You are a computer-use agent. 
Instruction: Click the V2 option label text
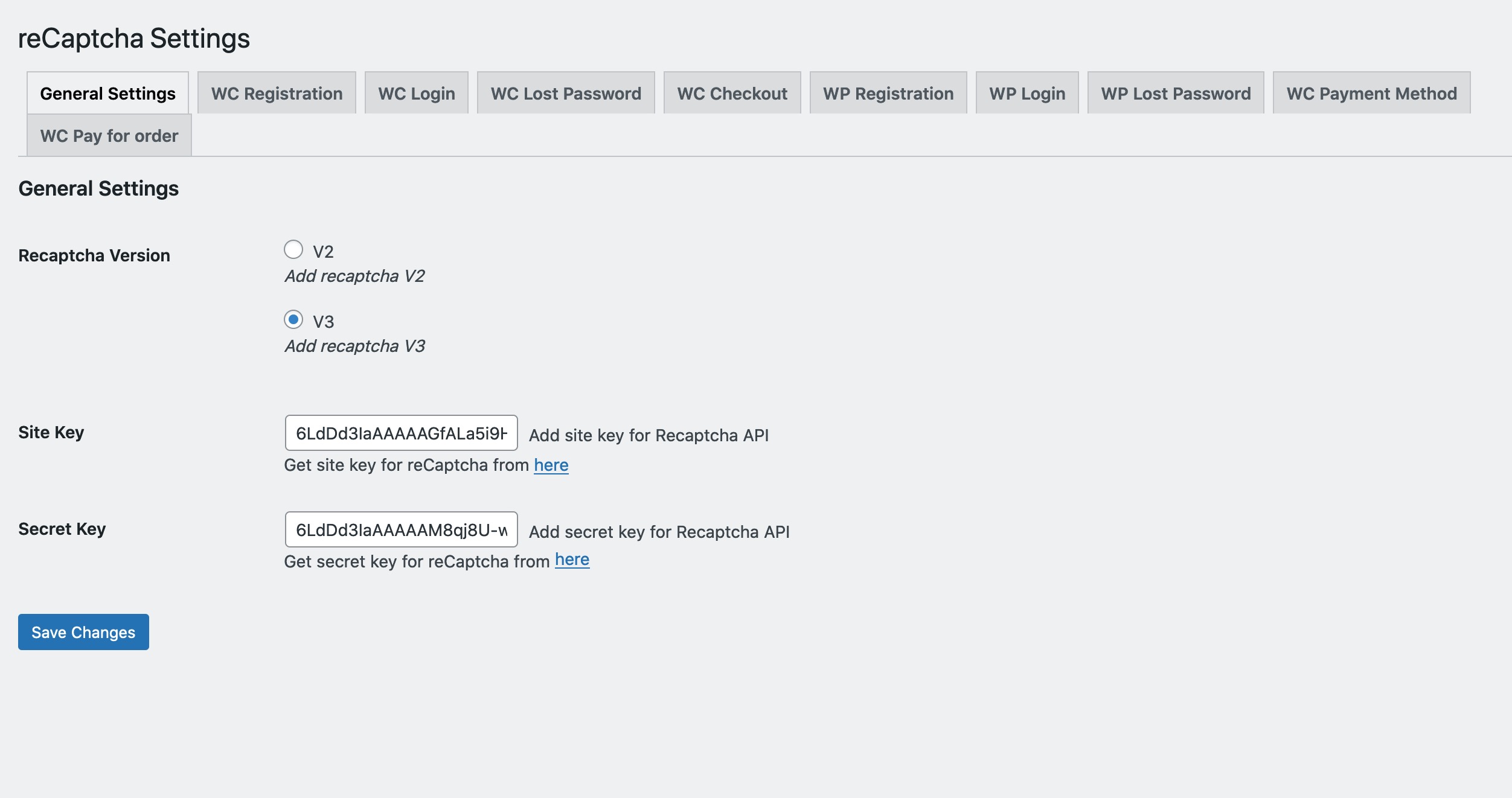(x=323, y=252)
